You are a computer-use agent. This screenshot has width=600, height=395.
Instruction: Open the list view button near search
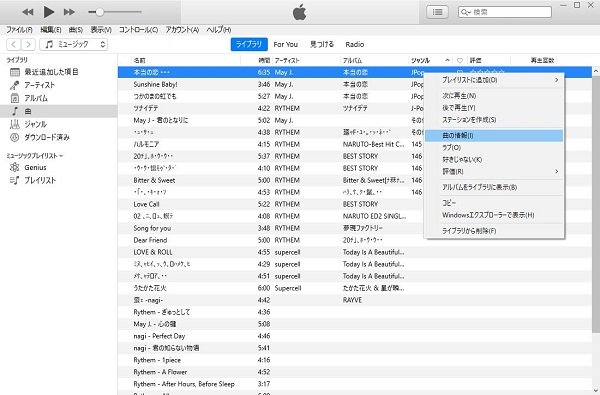coord(437,12)
